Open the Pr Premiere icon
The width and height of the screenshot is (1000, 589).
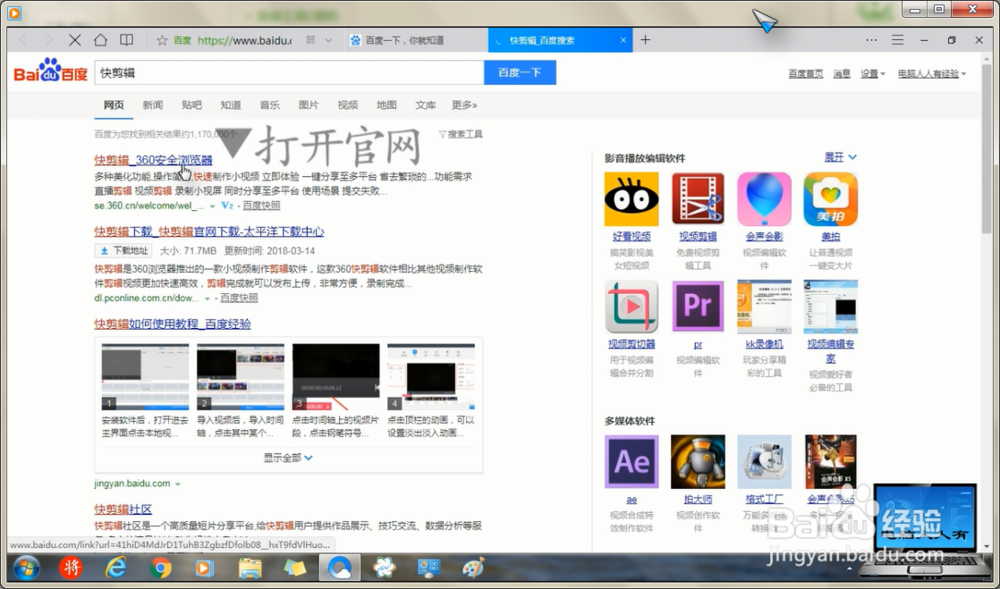click(698, 307)
